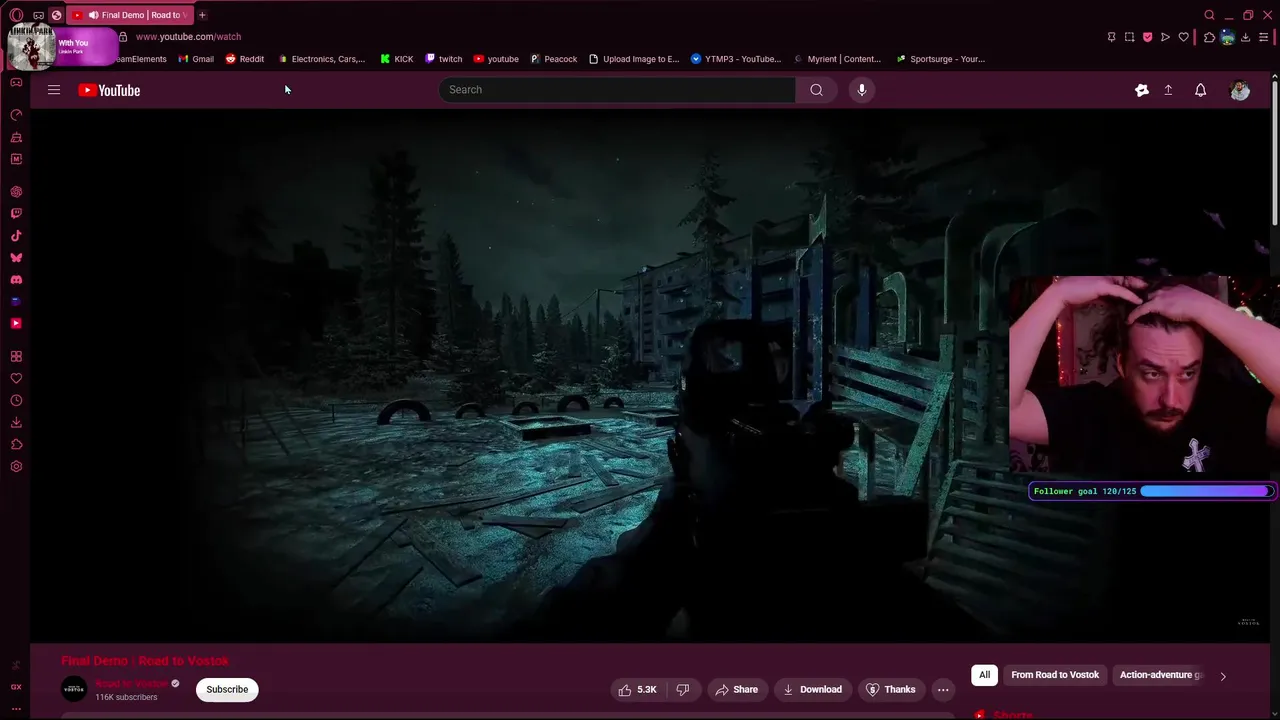Open the ad blocker shield icon

[x=1147, y=37]
